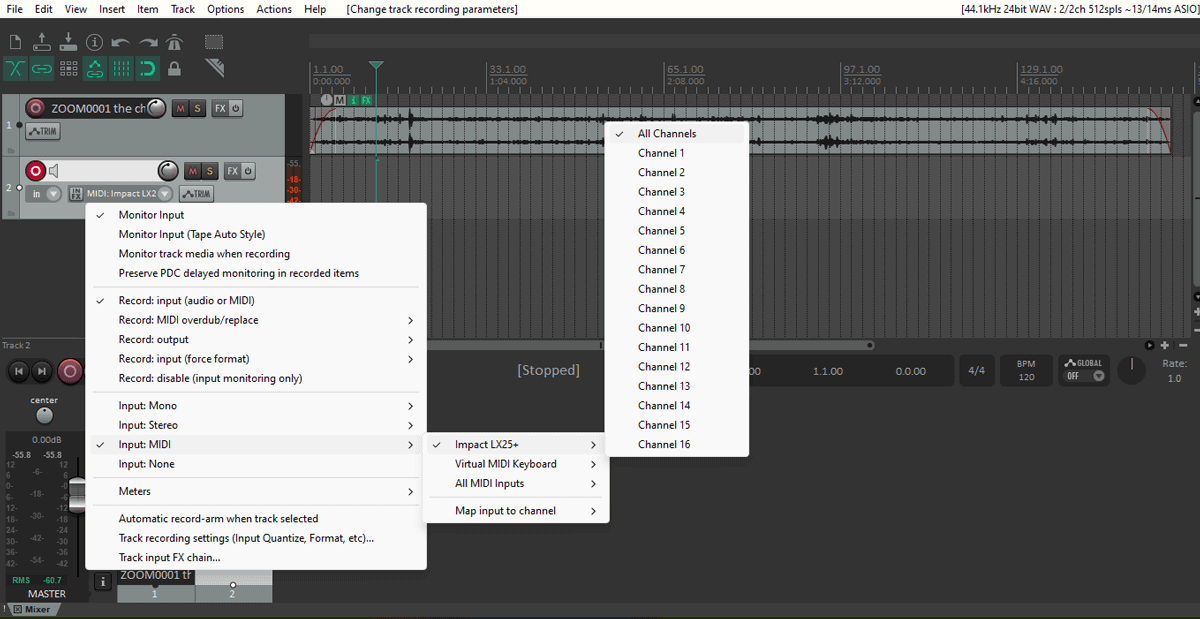Open the Options menu
Screen dimensions: 1200x619
tap(225, 9)
